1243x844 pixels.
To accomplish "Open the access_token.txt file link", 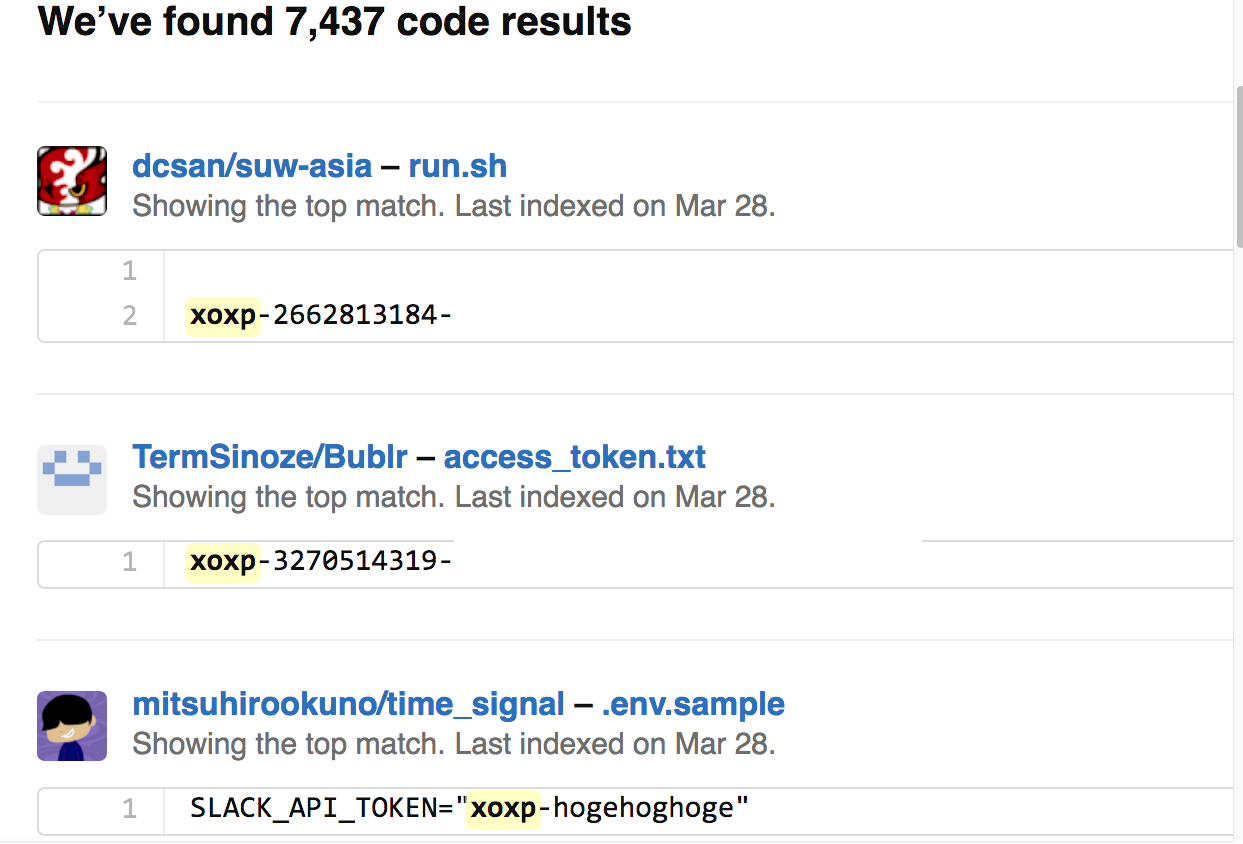I will pyautogui.click(x=575, y=457).
